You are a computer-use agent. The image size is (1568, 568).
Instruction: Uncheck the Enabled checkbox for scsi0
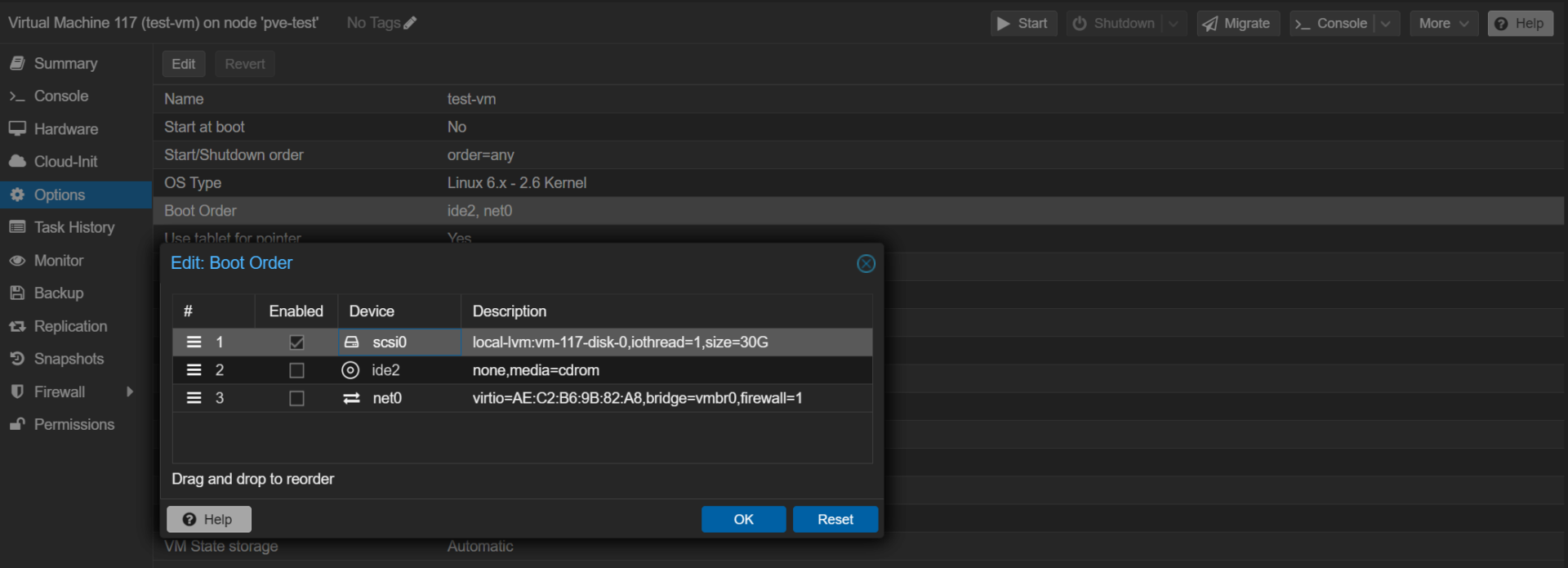(x=296, y=342)
